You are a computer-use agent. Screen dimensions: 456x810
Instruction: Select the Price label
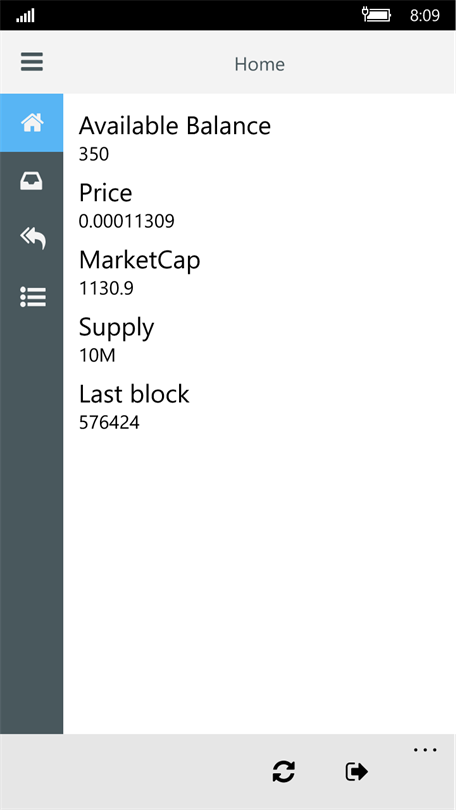tap(105, 193)
